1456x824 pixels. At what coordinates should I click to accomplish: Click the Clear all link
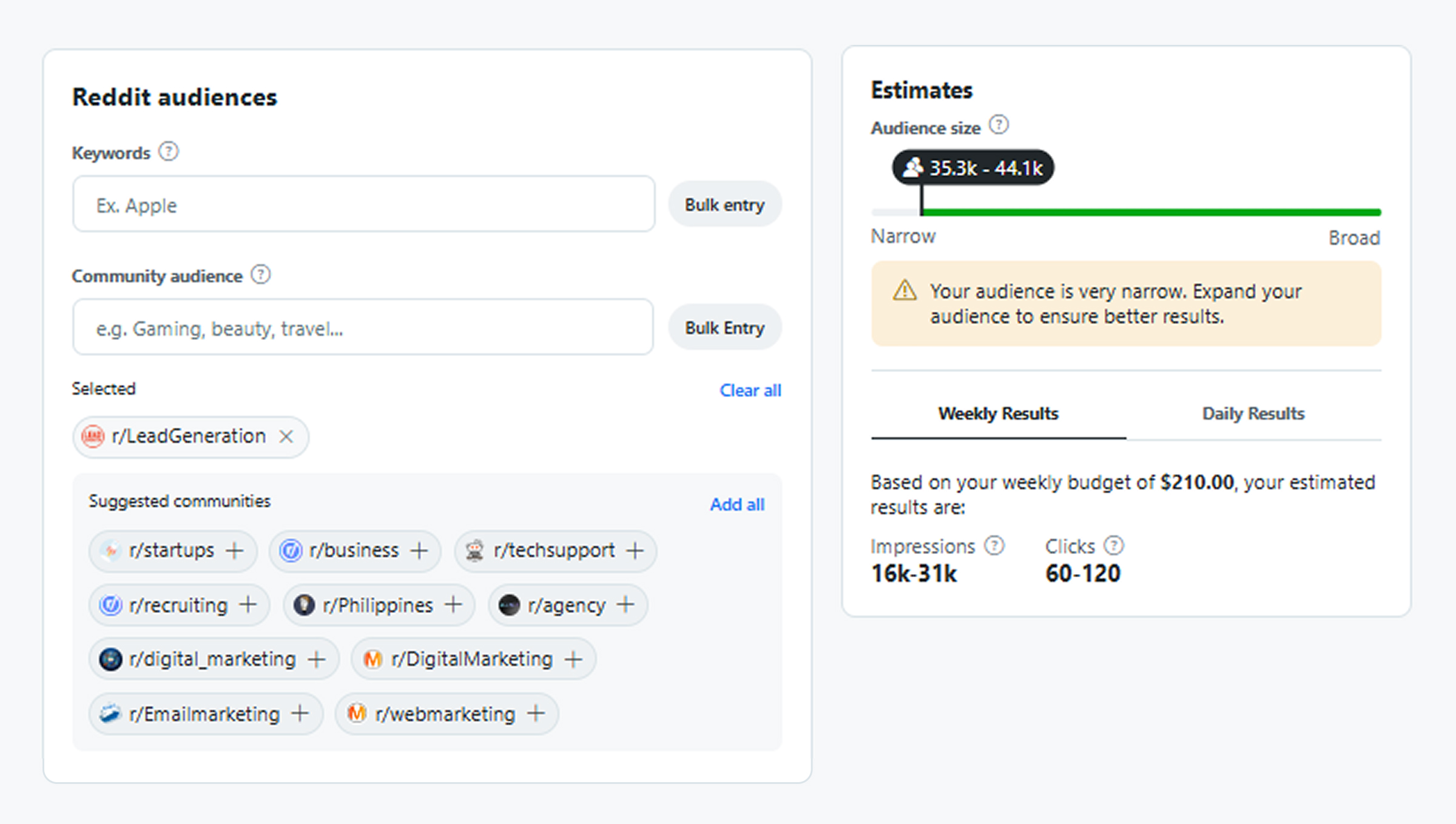click(x=750, y=390)
